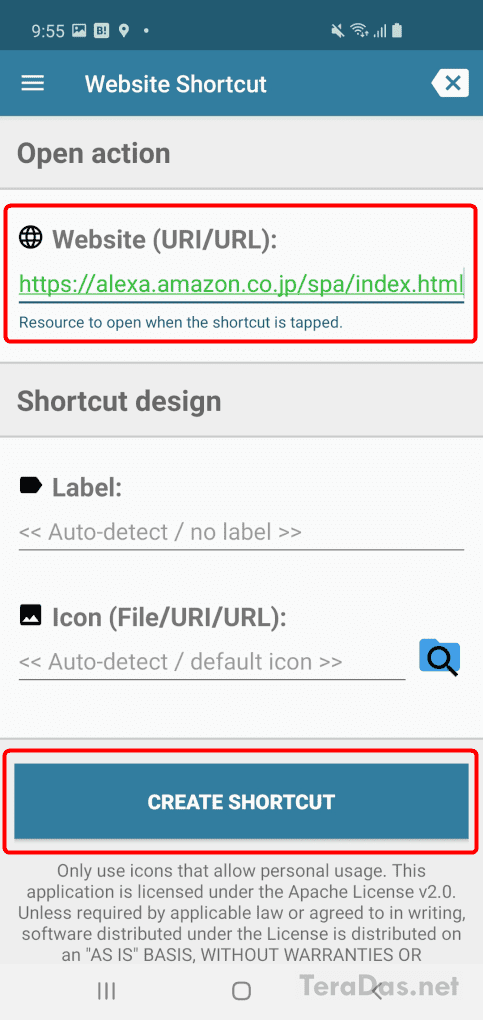Tap the gallery notification icon in status bar
483x1020 pixels.
click(79, 30)
